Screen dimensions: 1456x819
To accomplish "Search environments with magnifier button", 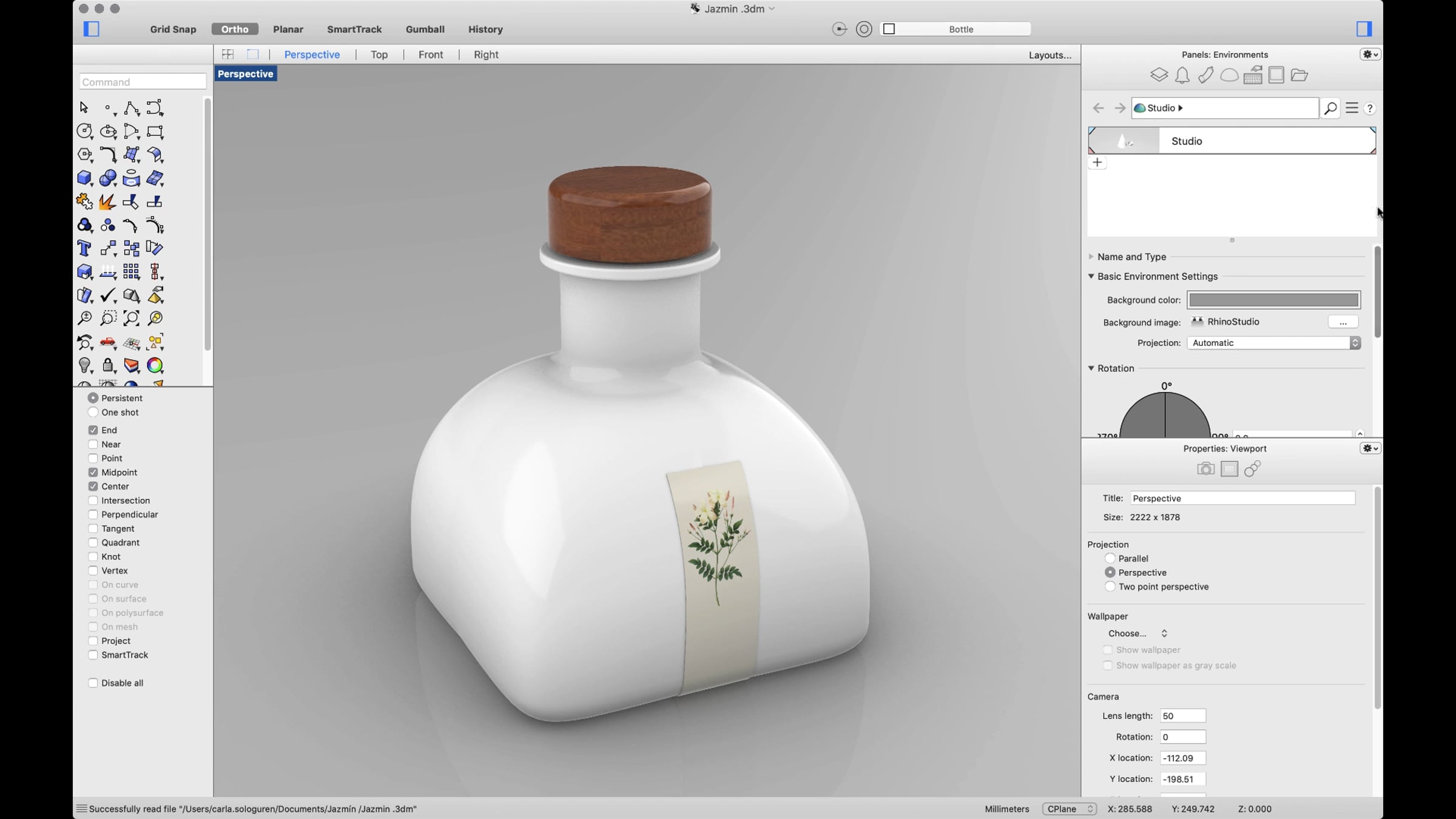I will (x=1330, y=108).
